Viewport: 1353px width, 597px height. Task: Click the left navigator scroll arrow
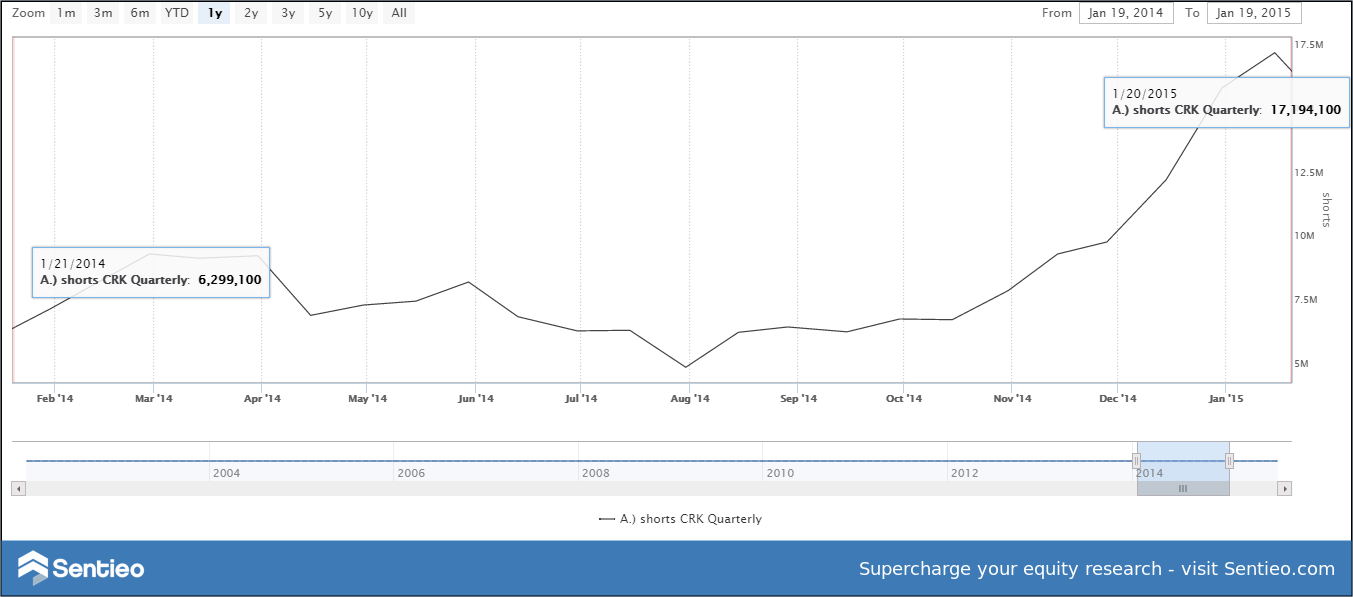tap(17, 488)
